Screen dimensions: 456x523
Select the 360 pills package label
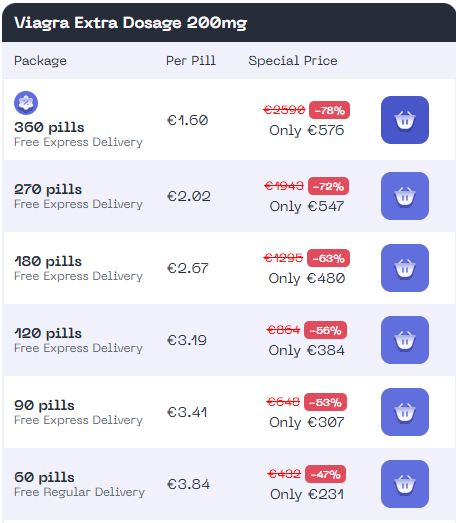[49, 127]
